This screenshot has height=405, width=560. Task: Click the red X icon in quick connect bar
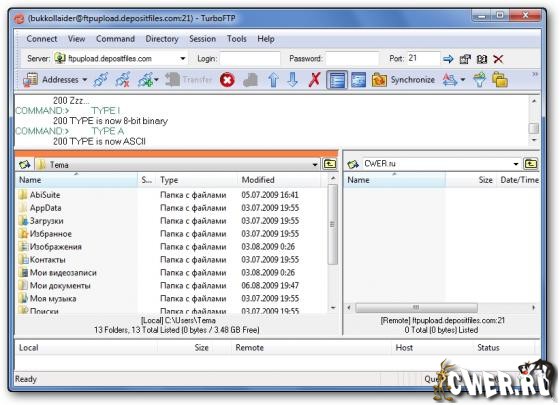(498, 59)
